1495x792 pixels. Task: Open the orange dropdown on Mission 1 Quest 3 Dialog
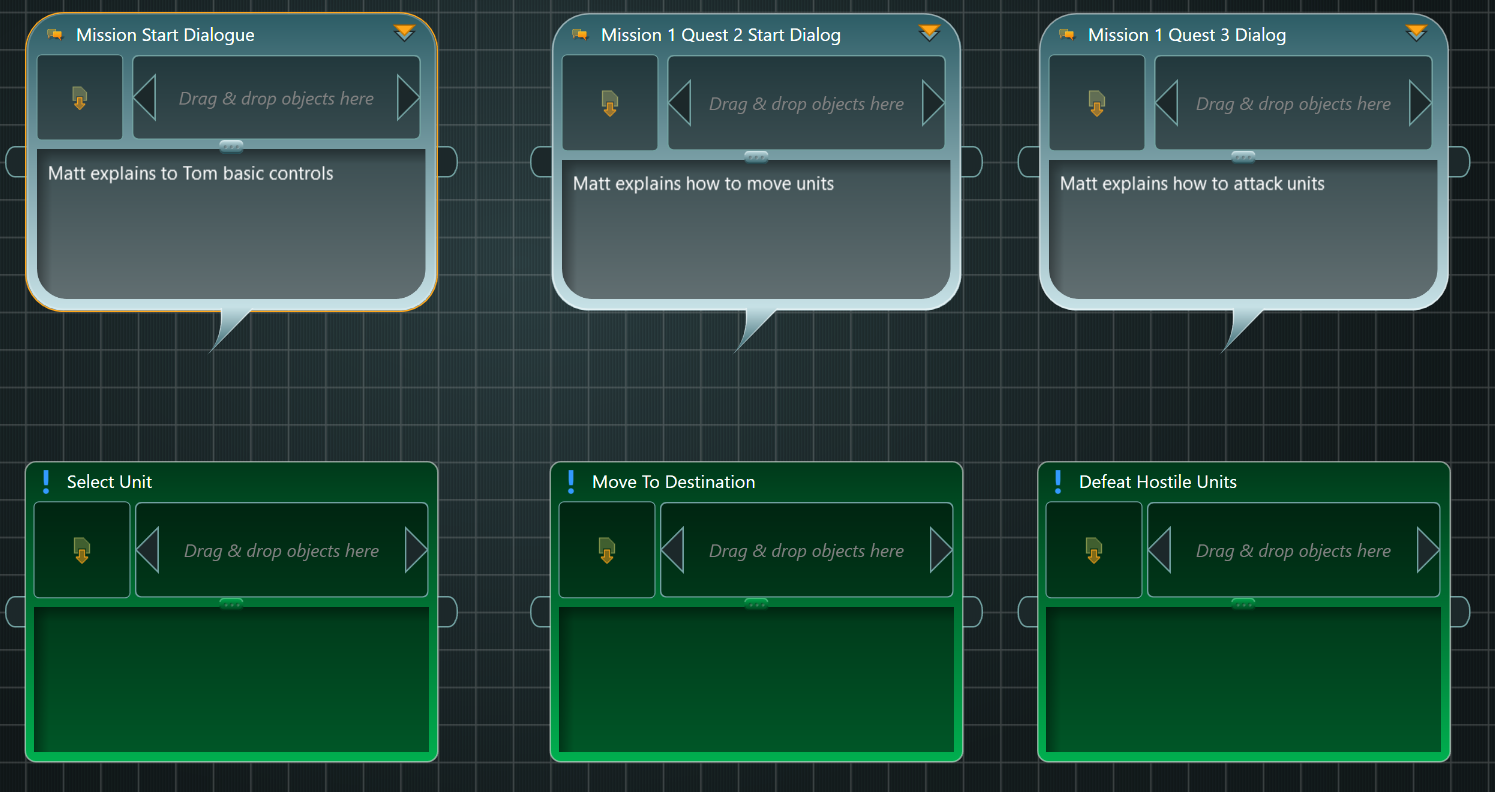(x=1416, y=33)
